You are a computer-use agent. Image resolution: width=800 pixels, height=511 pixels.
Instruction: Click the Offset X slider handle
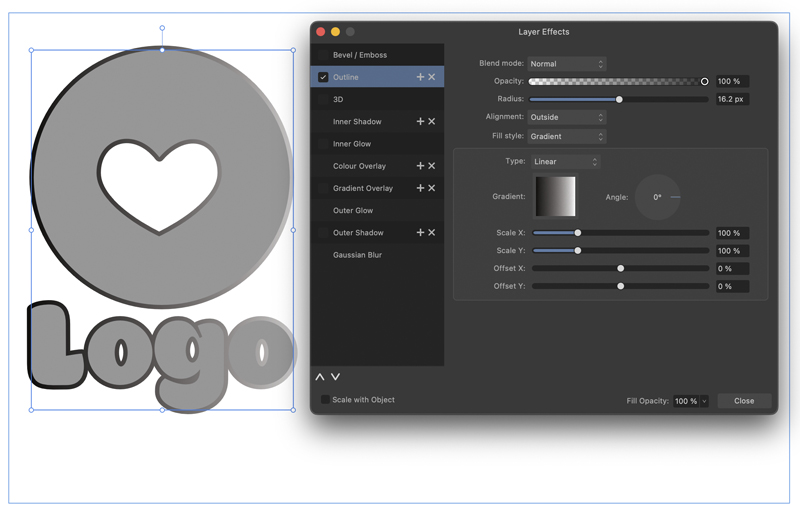tap(620, 268)
